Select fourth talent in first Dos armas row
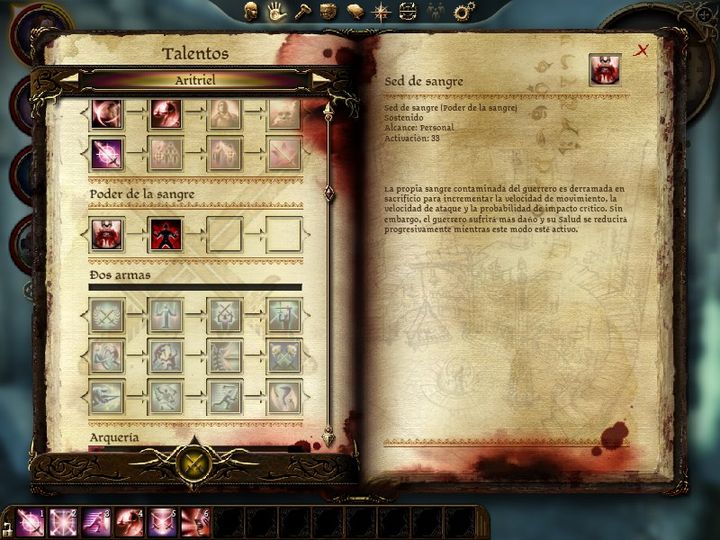This screenshot has width=720, height=540. pyautogui.click(x=284, y=315)
